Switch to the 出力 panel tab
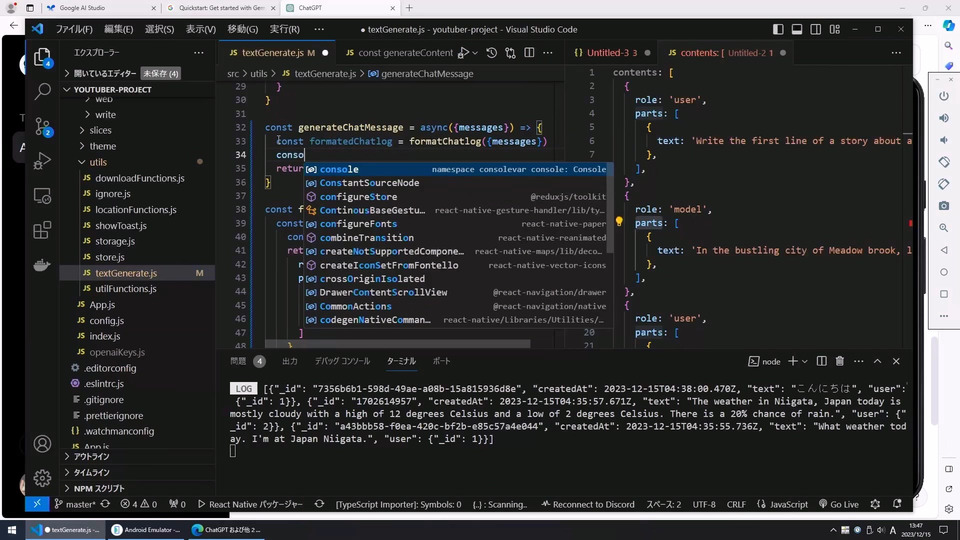Viewport: 960px width, 540px height. [289, 361]
